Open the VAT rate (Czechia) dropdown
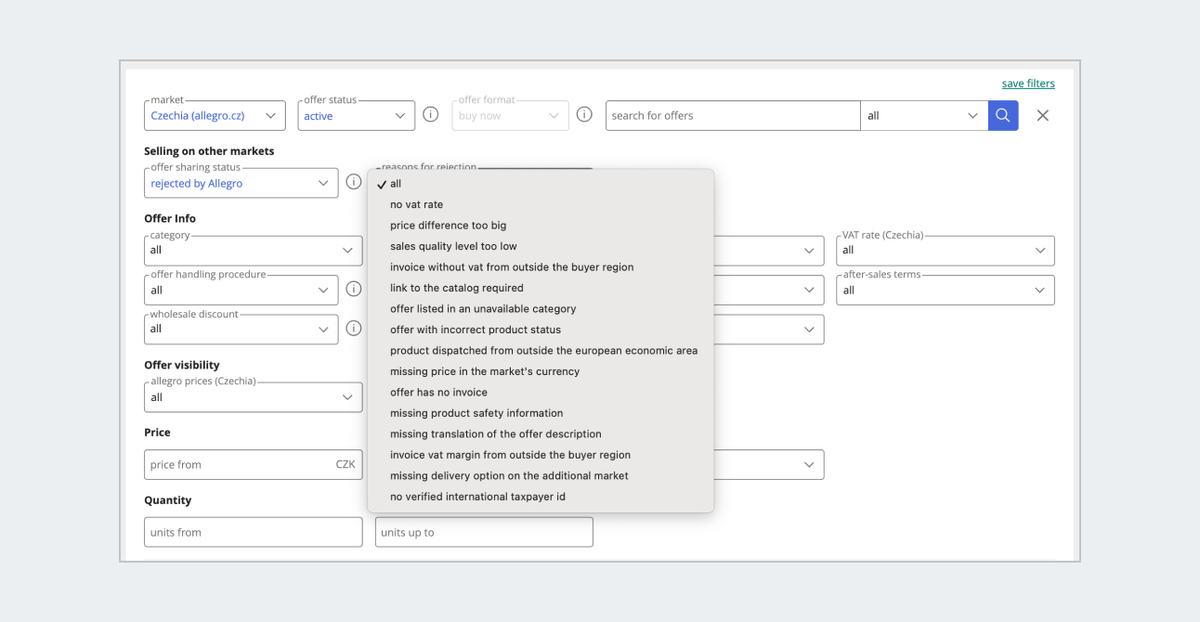The width and height of the screenshot is (1200, 622). click(945, 250)
